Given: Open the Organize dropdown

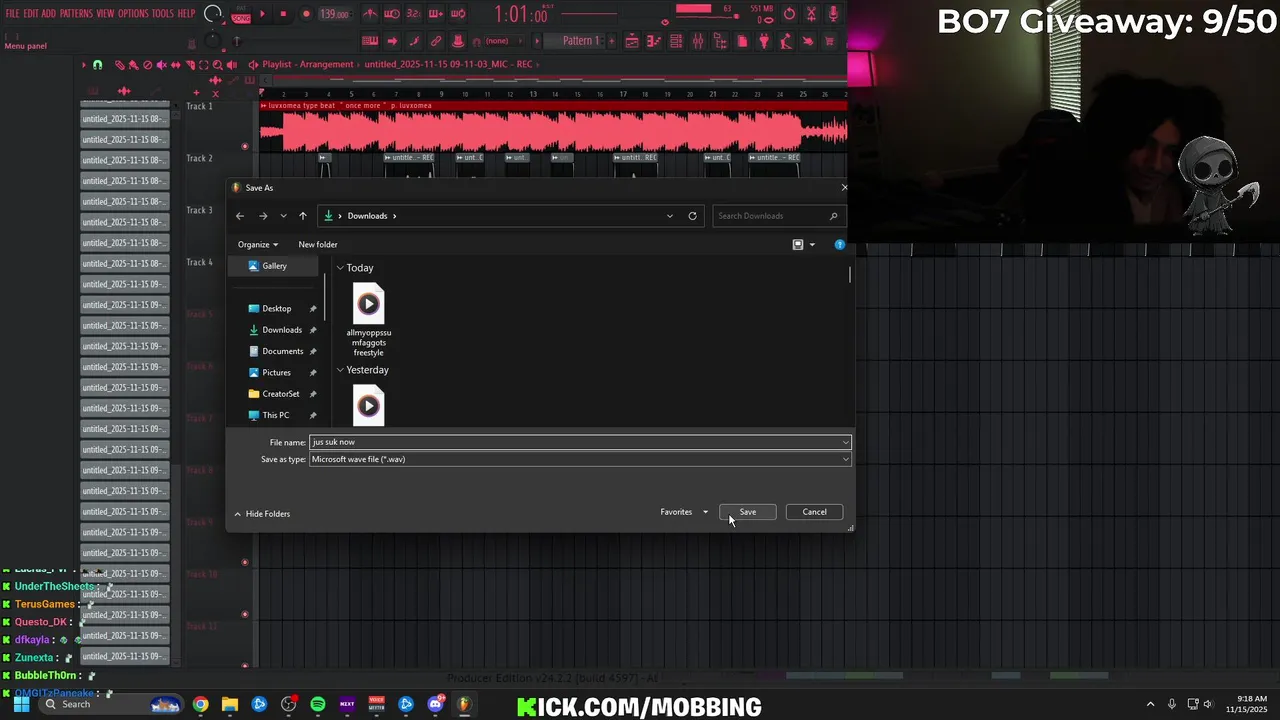Looking at the screenshot, I should coord(258,244).
